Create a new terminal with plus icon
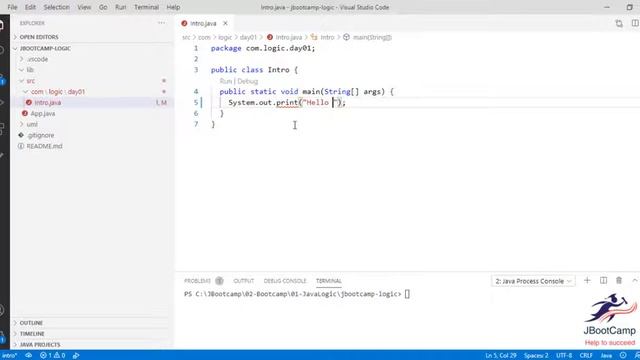The height and width of the screenshot is (360, 640). pyautogui.click(x=587, y=280)
